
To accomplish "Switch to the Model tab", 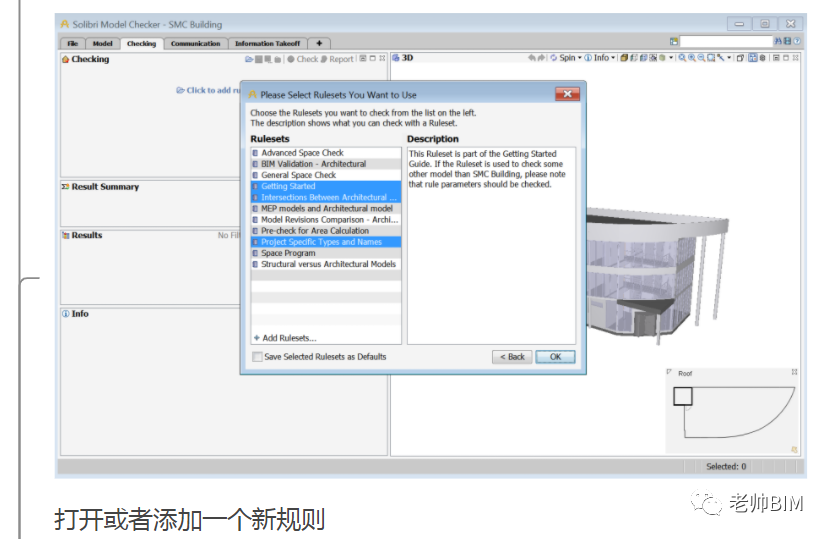I will click(x=102, y=43).
